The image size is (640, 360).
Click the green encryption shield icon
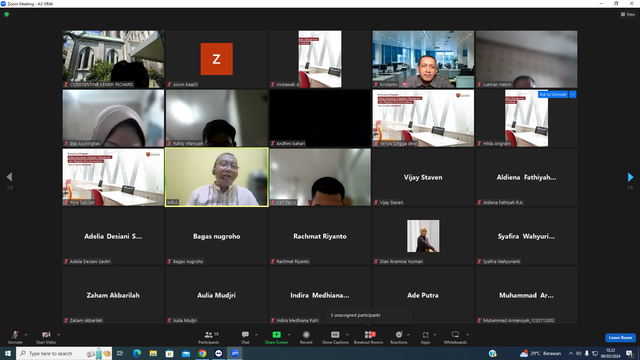pos(7,14)
